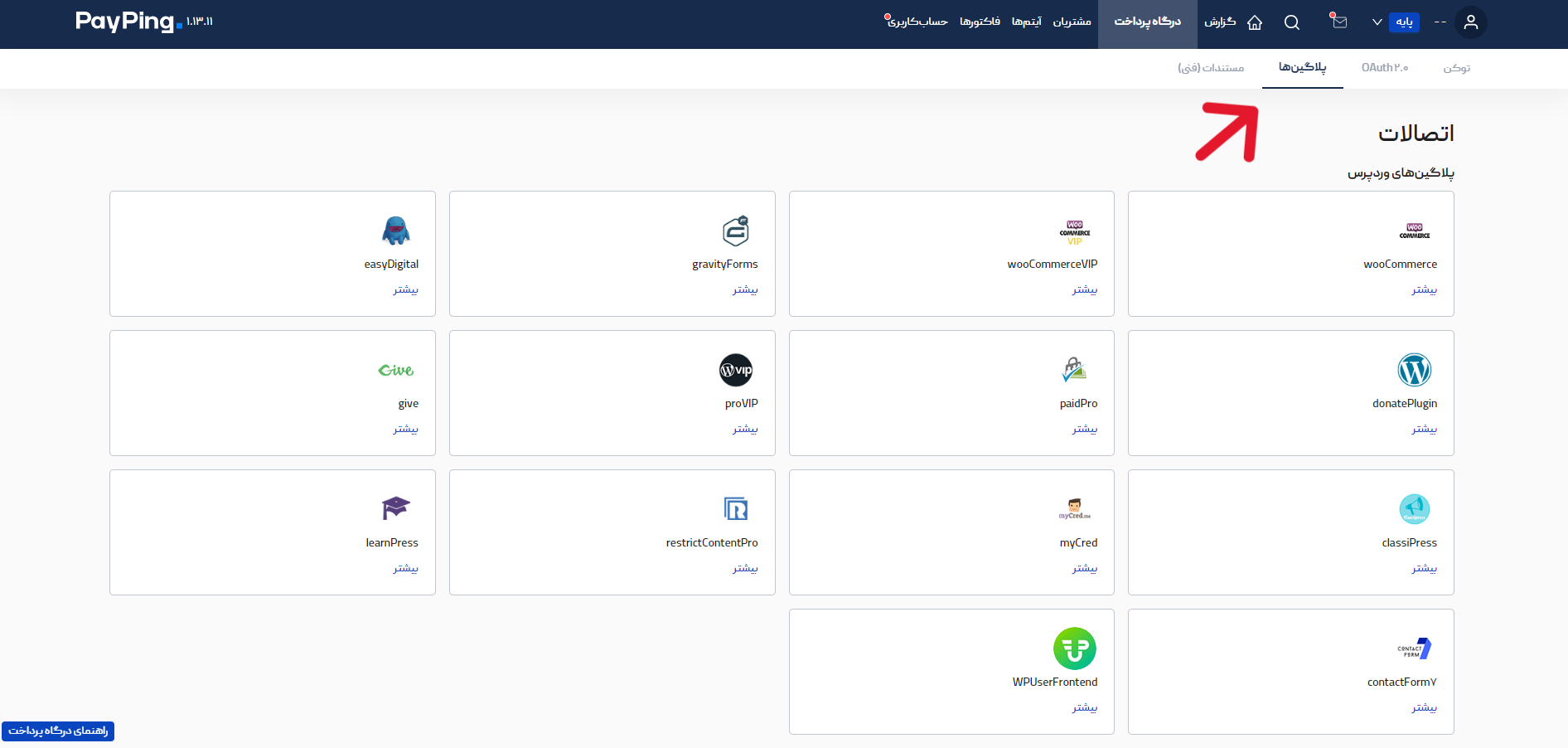Click the donatePlugin WordPress logo

pos(1415,370)
